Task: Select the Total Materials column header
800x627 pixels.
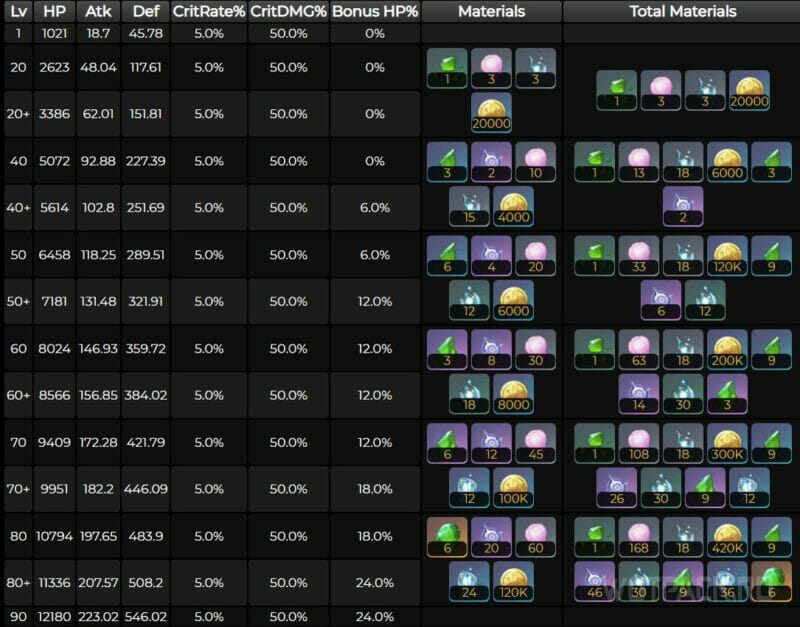Action: [683, 11]
